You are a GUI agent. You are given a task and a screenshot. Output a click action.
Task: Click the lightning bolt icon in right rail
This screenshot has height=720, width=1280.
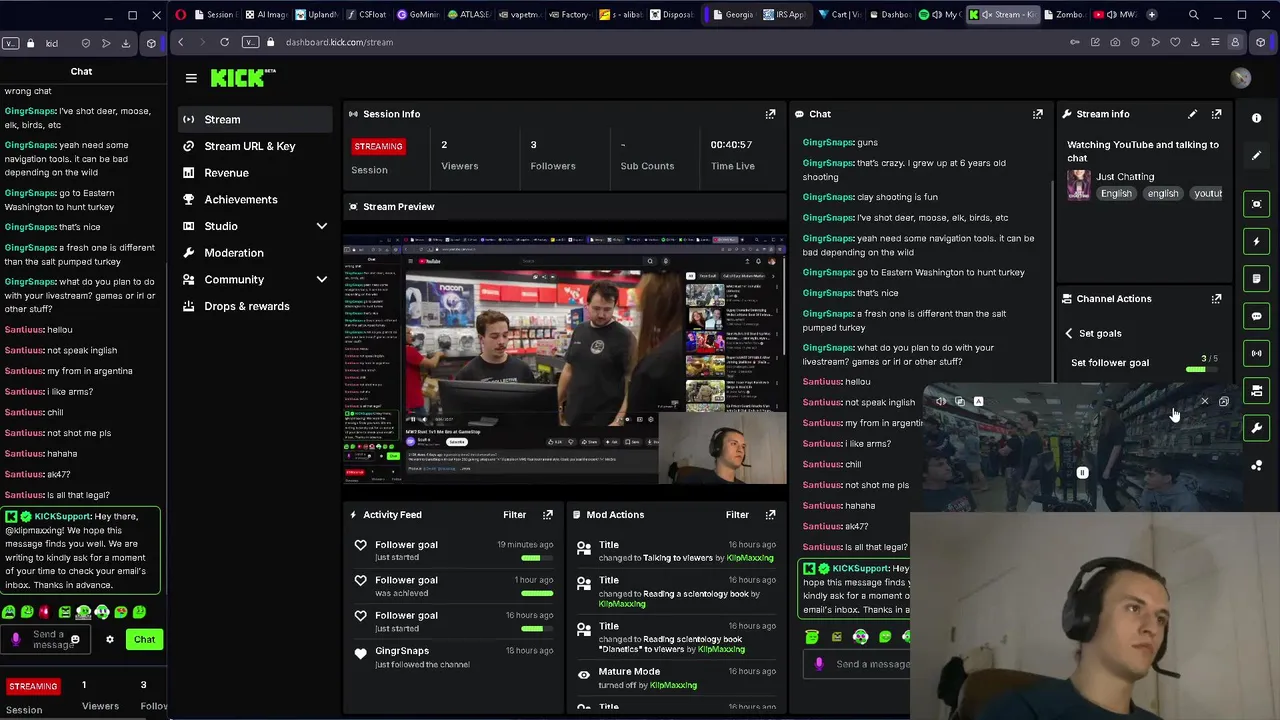coord(1257,241)
